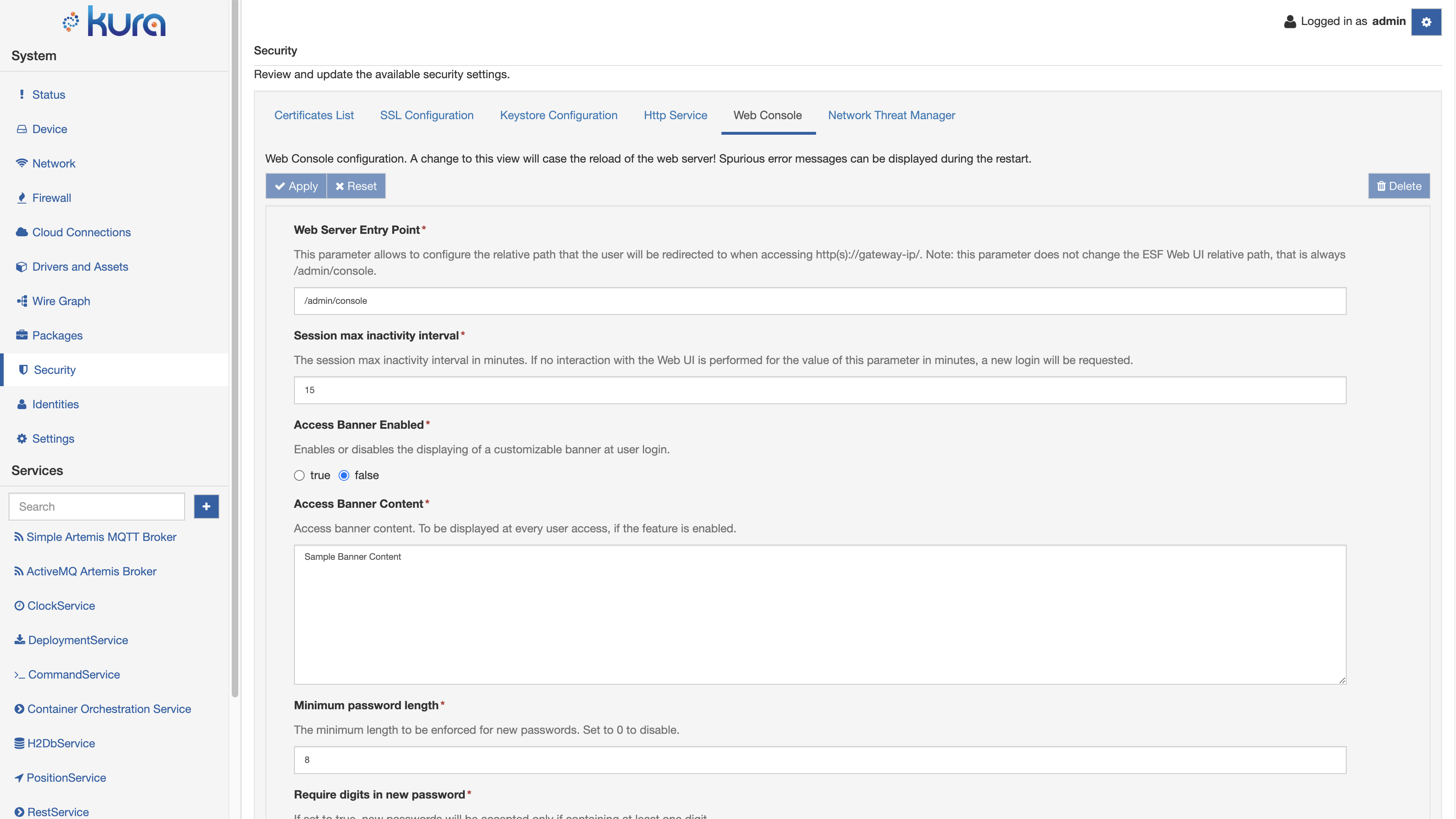
Task: Edit the Web Server Entry Point field
Action: pos(820,300)
